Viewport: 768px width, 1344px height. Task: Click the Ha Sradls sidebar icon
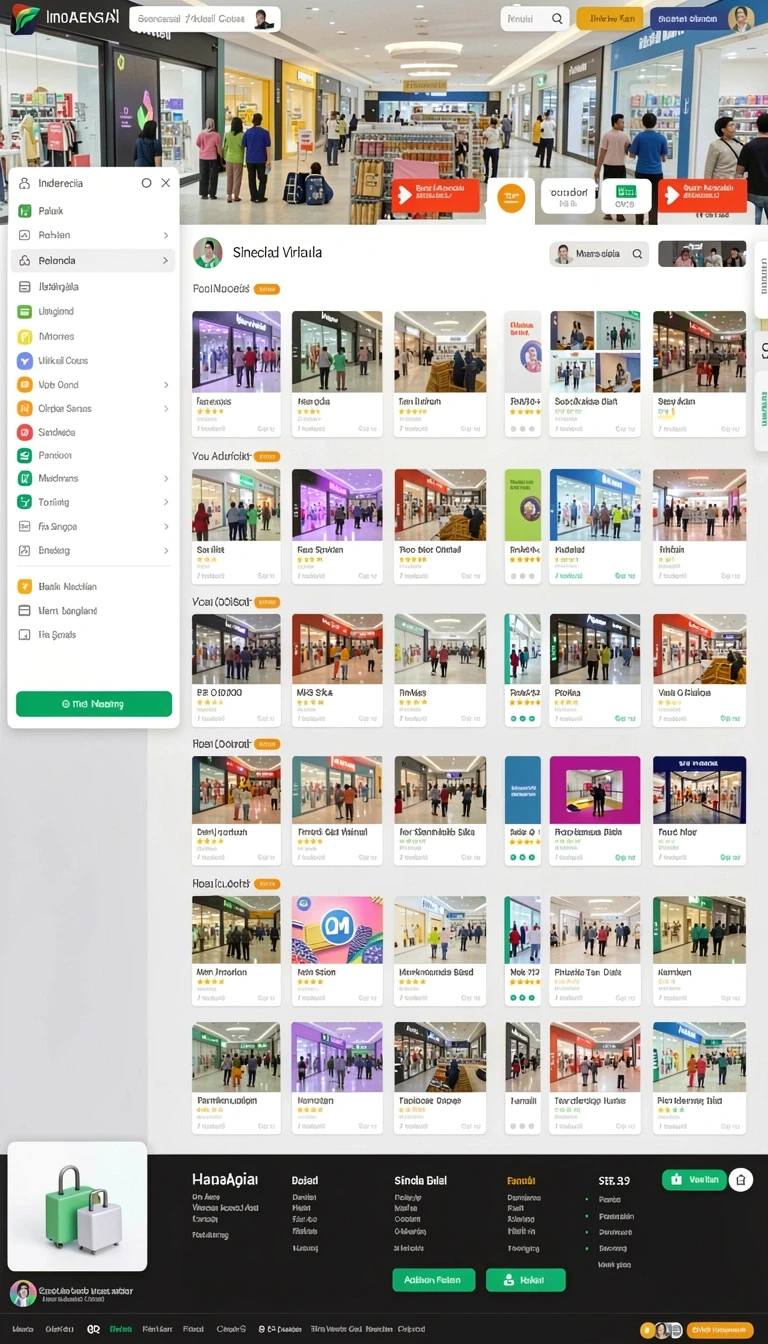[25, 634]
